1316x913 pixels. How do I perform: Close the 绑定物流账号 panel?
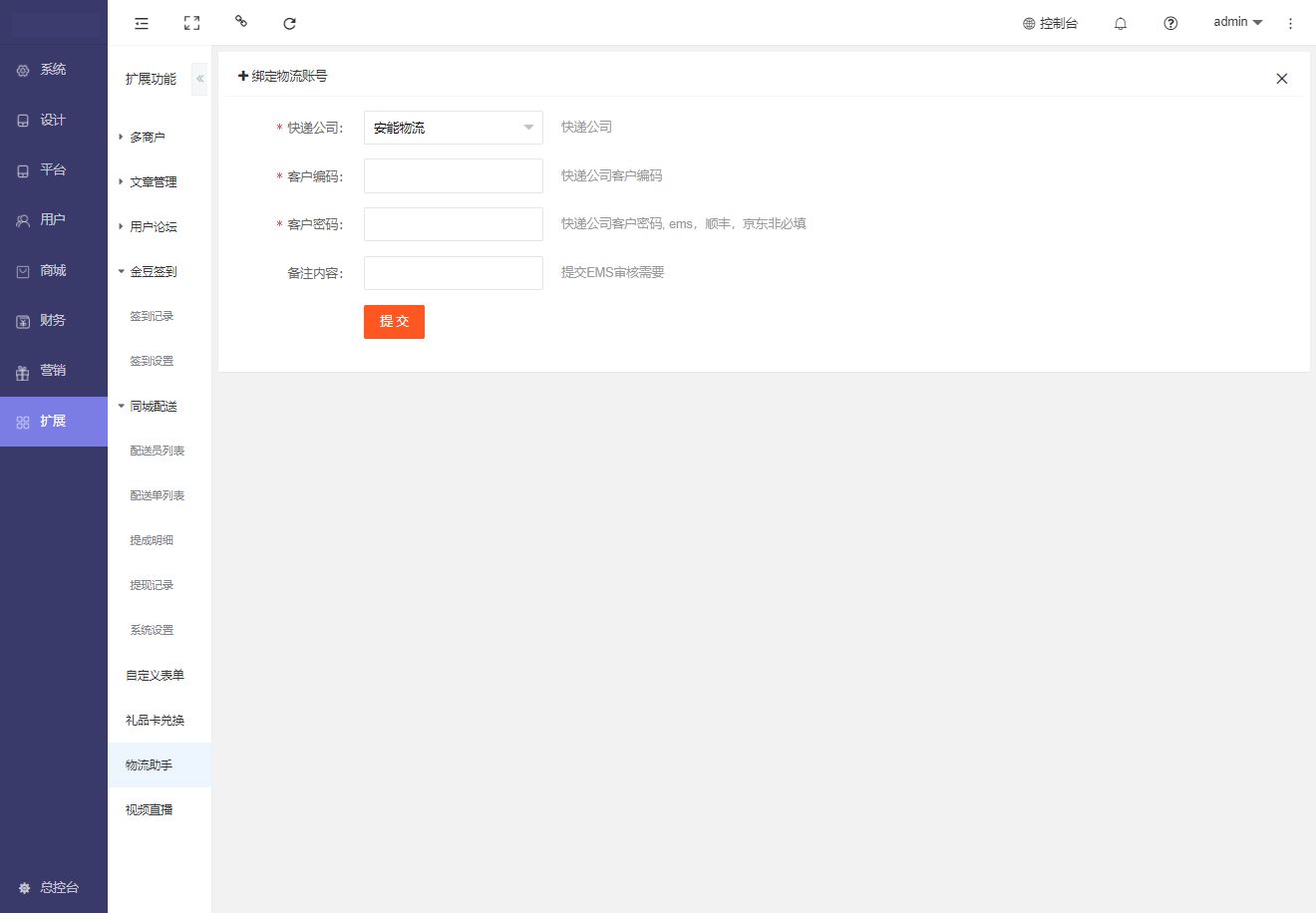click(x=1282, y=79)
